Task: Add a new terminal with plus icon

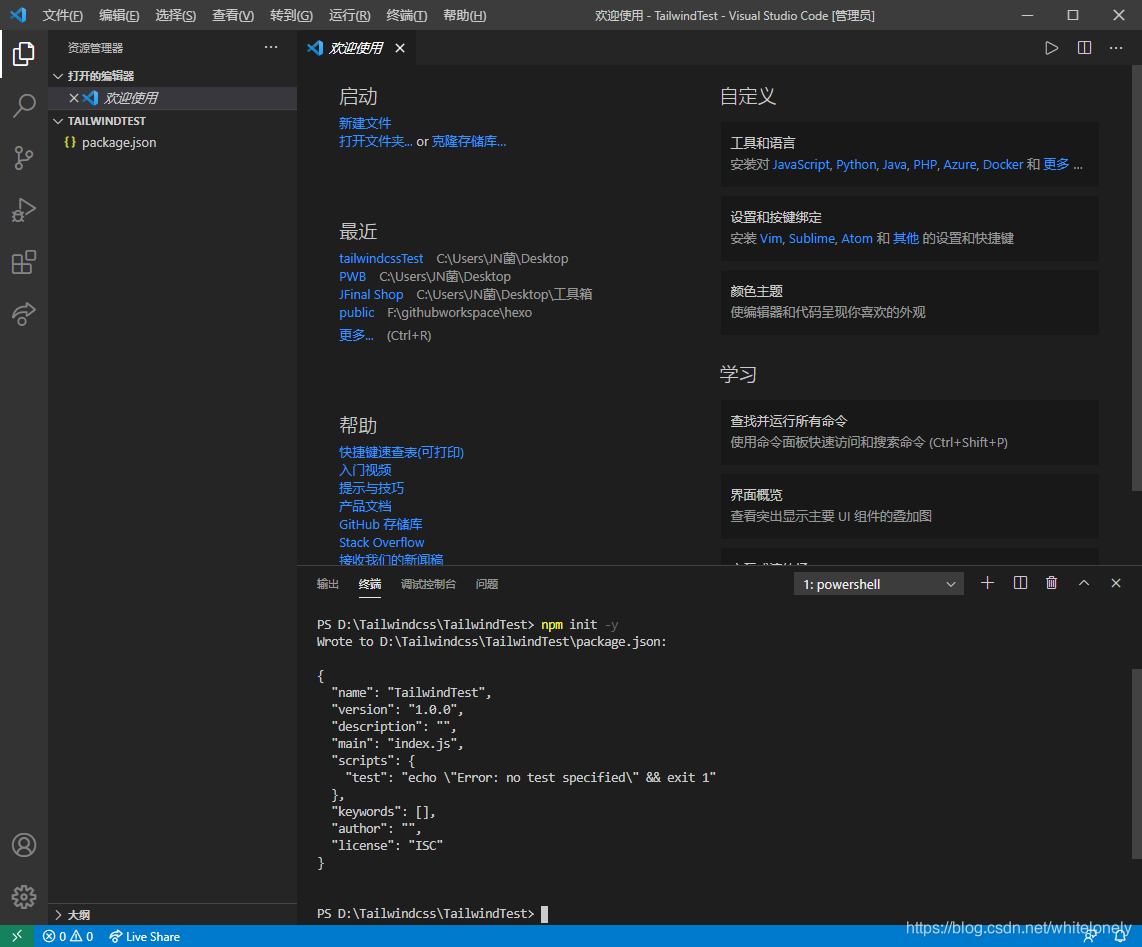Action: coord(987,583)
